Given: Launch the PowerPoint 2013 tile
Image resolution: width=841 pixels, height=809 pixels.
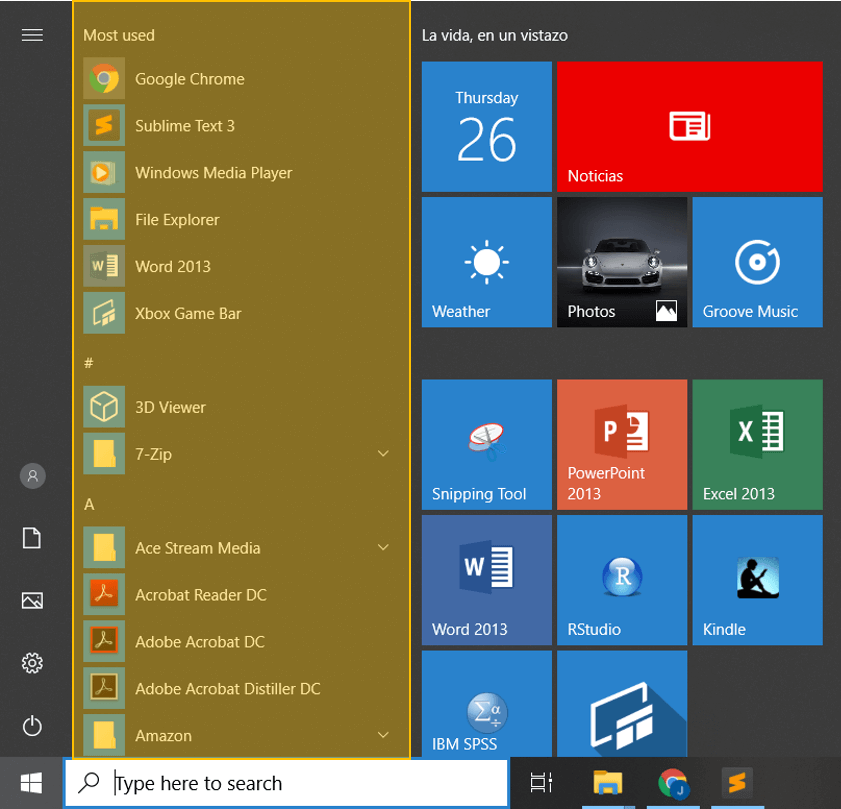Looking at the screenshot, I should [622, 445].
